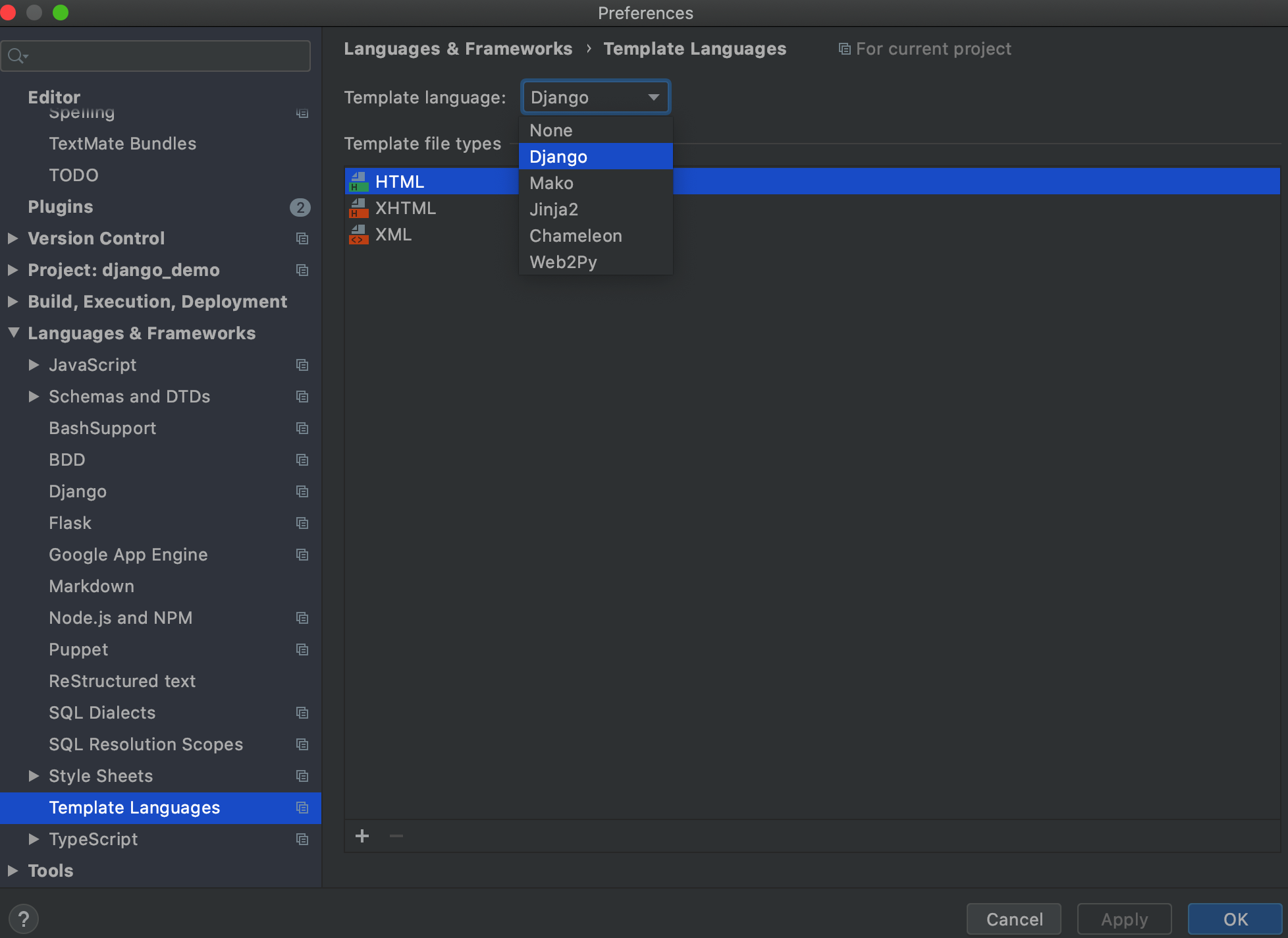Click project-level icon beside Puppet
The image size is (1288, 938).
(302, 649)
